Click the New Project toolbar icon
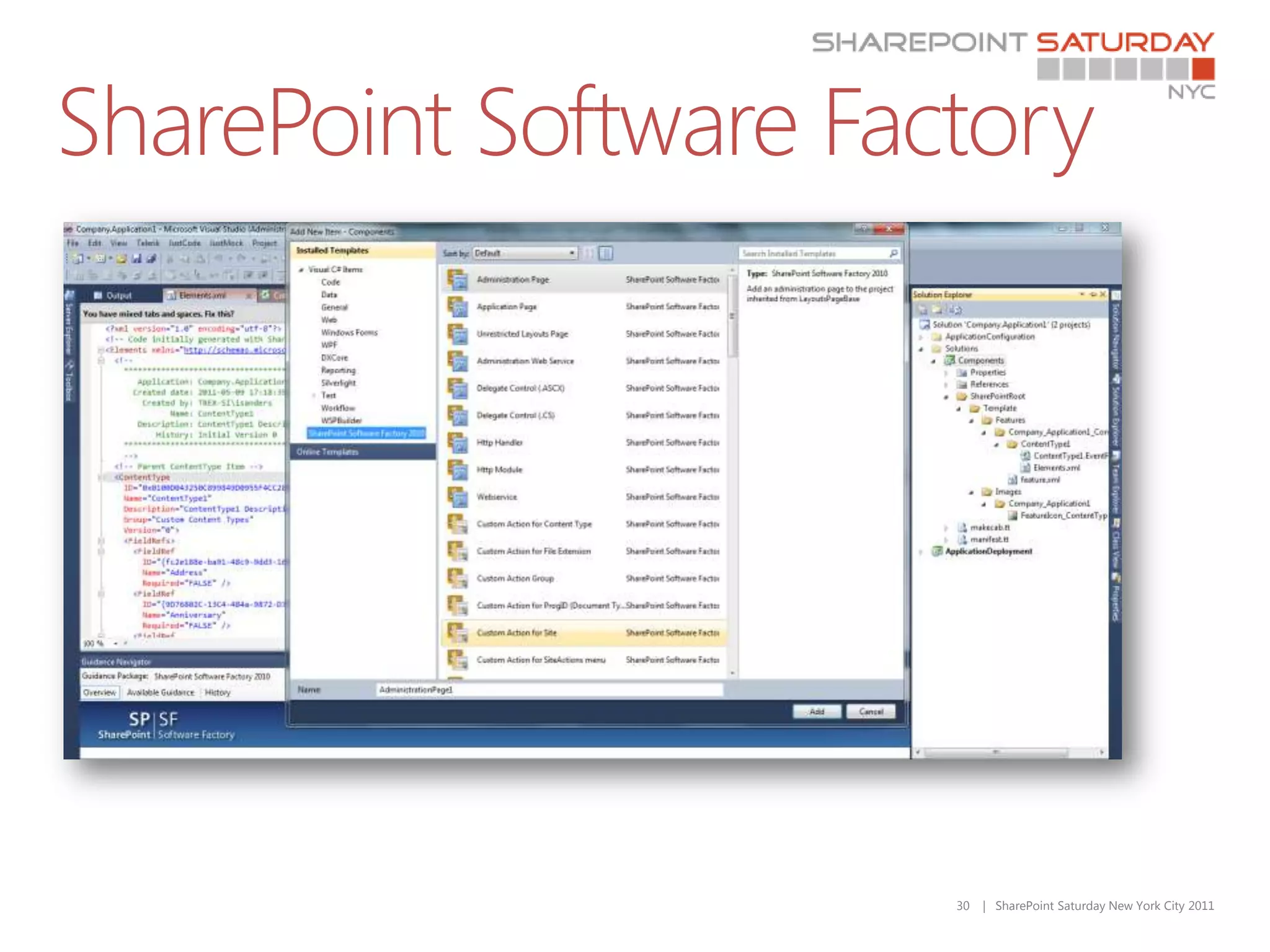The width and height of the screenshot is (1270, 952). (78, 258)
